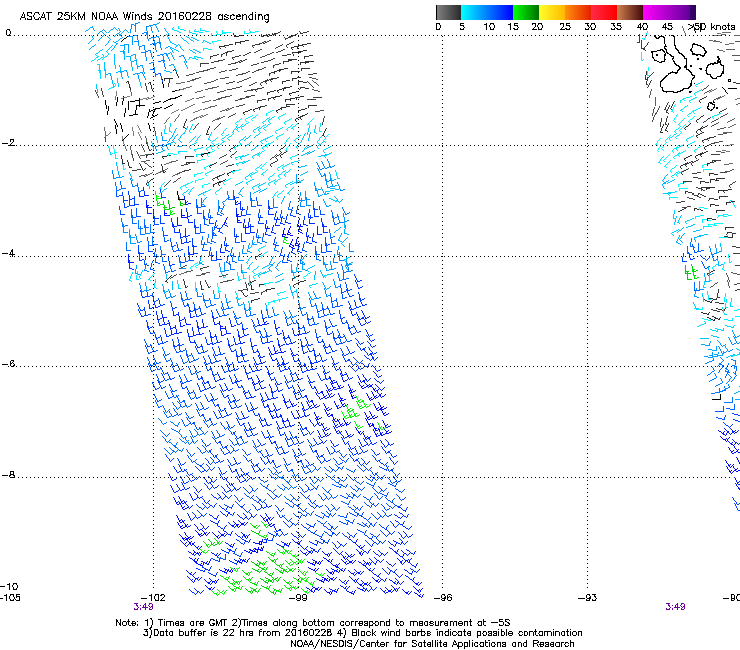The height and width of the screenshot is (650, 740).
Task: Click the '-96' longitude axis label
Action: coord(443,598)
